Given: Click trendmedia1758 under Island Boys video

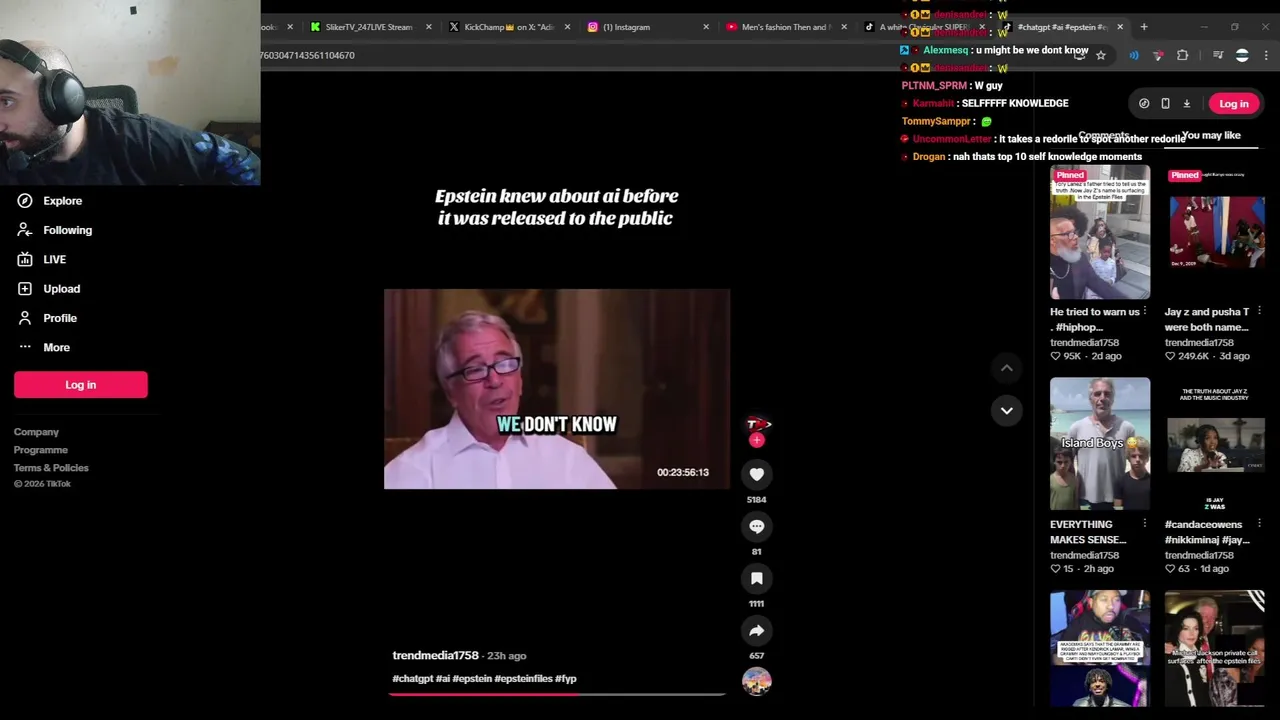Looking at the screenshot, I should (1084, 555).
